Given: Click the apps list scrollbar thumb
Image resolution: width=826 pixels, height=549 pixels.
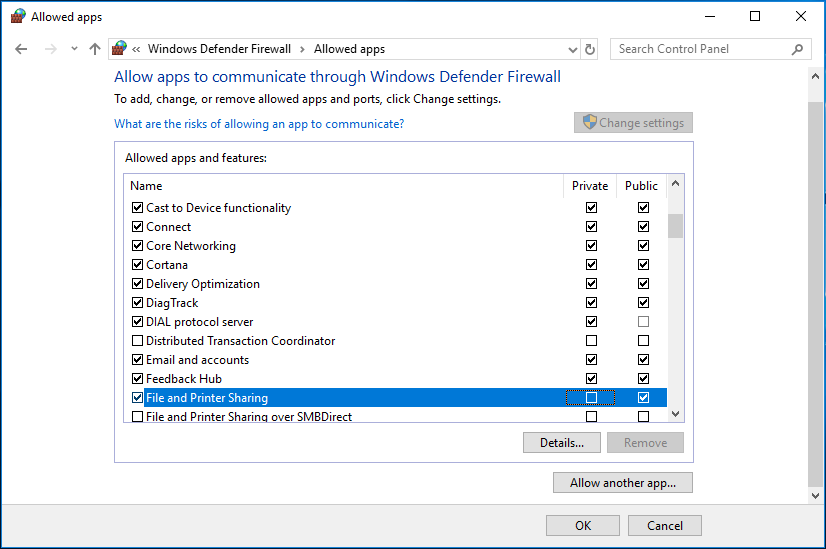Looking at the screenshot, I should [675, 226].
